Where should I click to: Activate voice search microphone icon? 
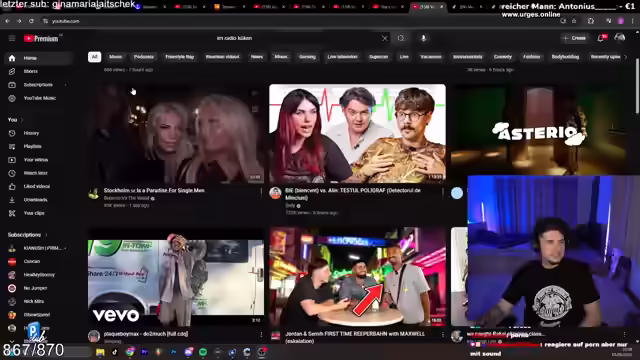tap(424, 38)
